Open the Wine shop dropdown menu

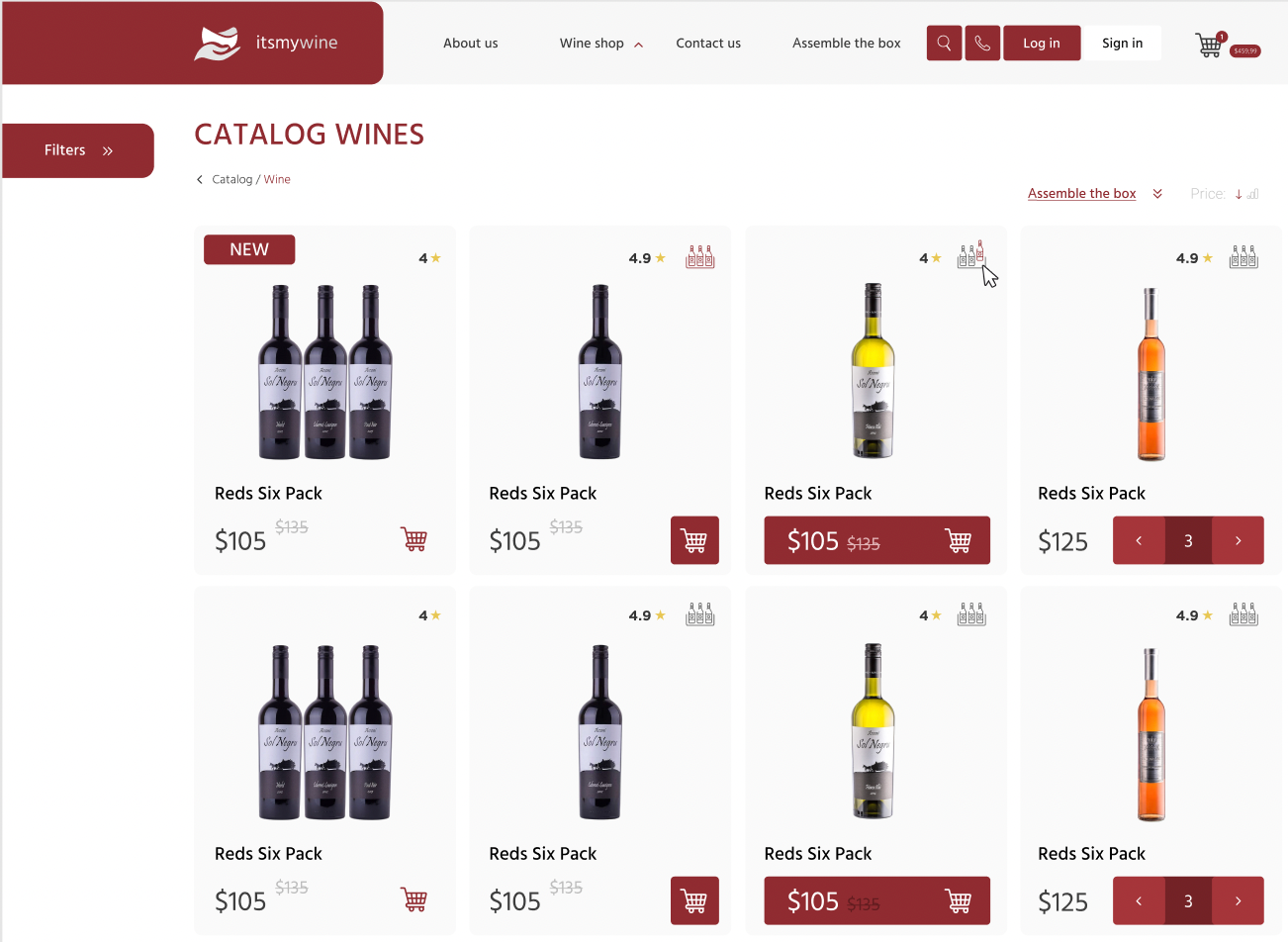pos(600,44)
